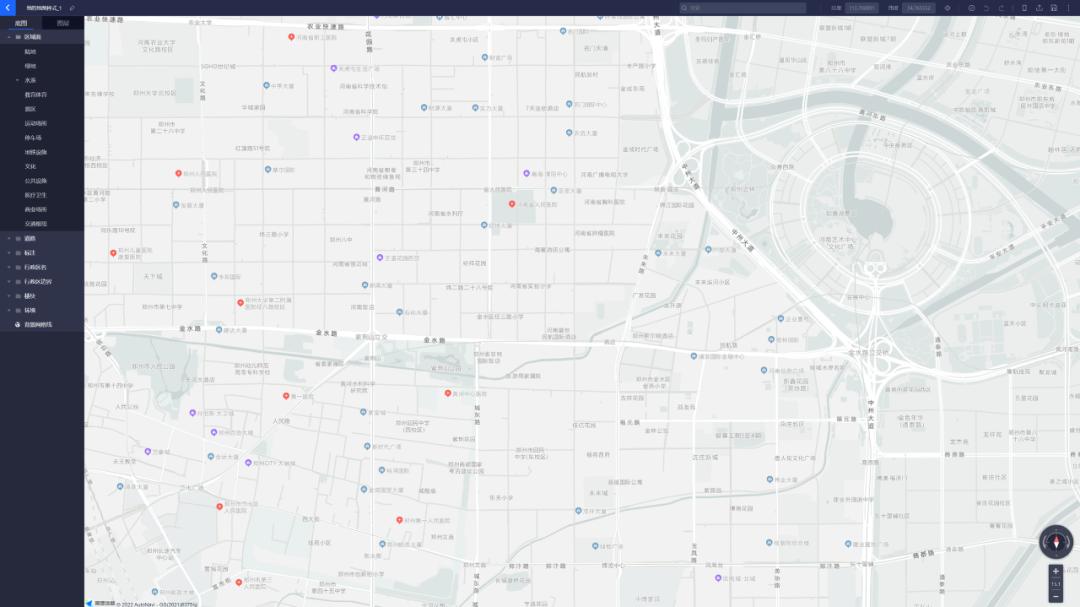Collapse the 区域面 layer group
Image resolution: width=1080 pixels, height=607 pixels.
point(9,37)
